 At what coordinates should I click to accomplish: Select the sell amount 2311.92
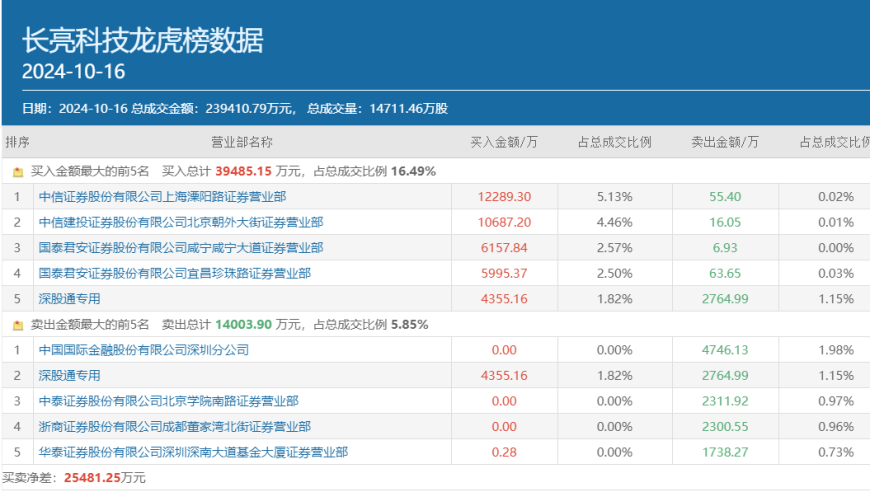[x=725, y=401]
